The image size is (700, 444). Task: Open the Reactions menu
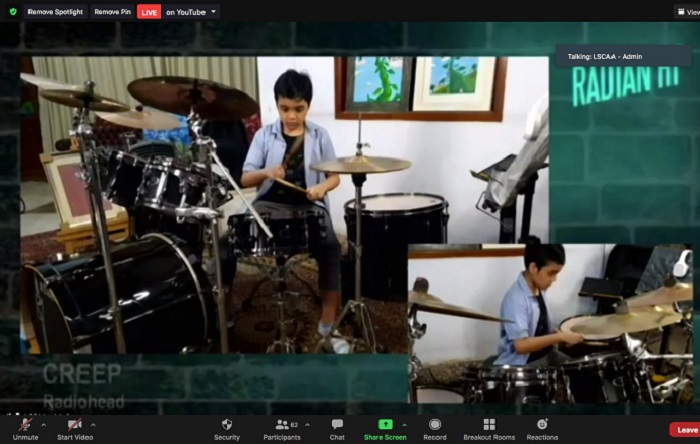coord(542,428)
